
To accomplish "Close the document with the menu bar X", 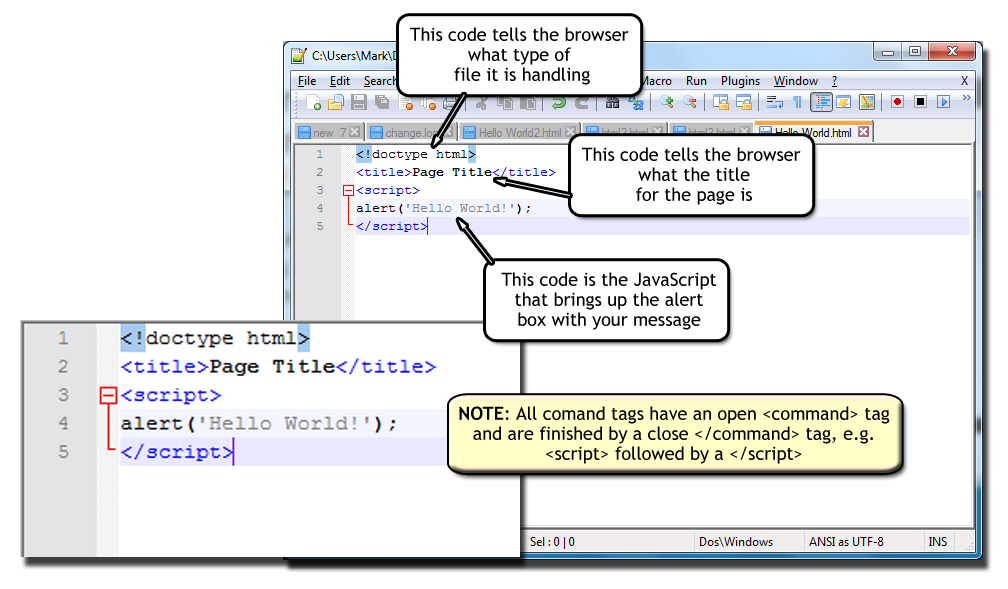I will 964,81.
